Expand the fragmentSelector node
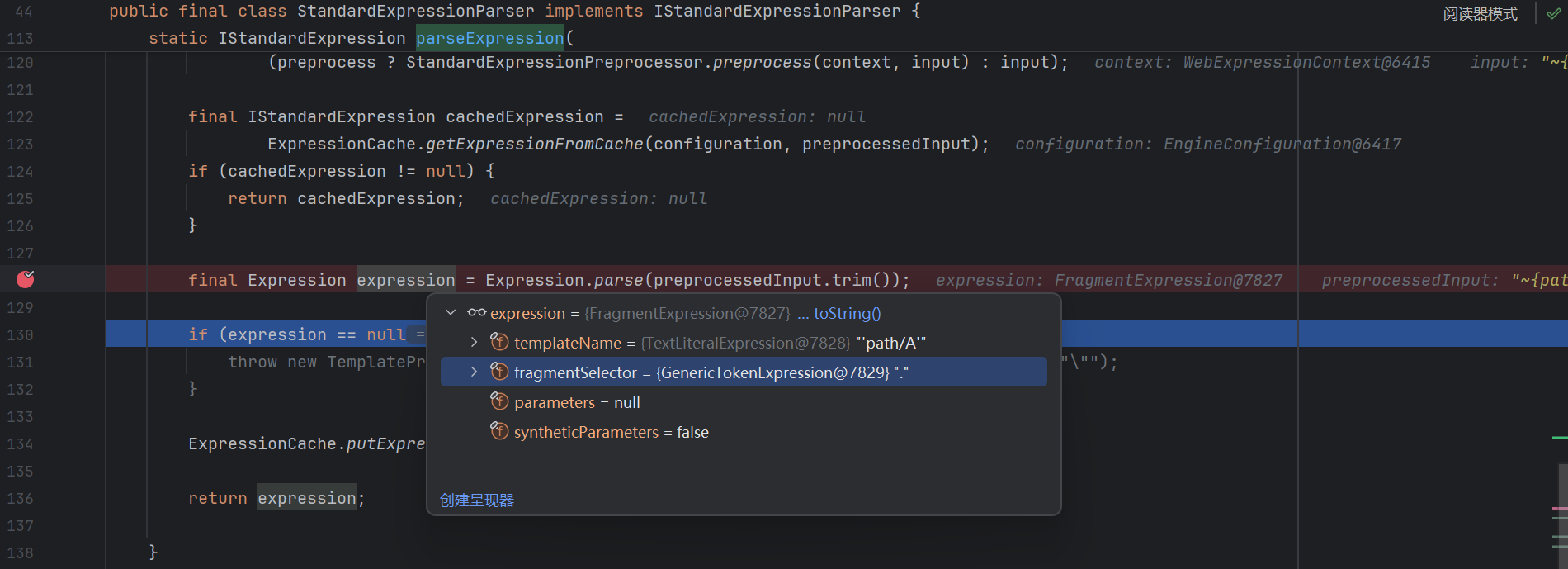Screen dimensions: 1568x569 474,372
